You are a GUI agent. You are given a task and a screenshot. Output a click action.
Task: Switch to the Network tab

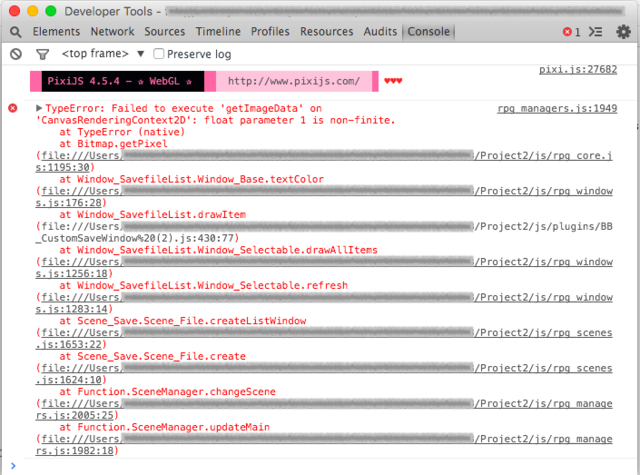click(x=112, y=31)
